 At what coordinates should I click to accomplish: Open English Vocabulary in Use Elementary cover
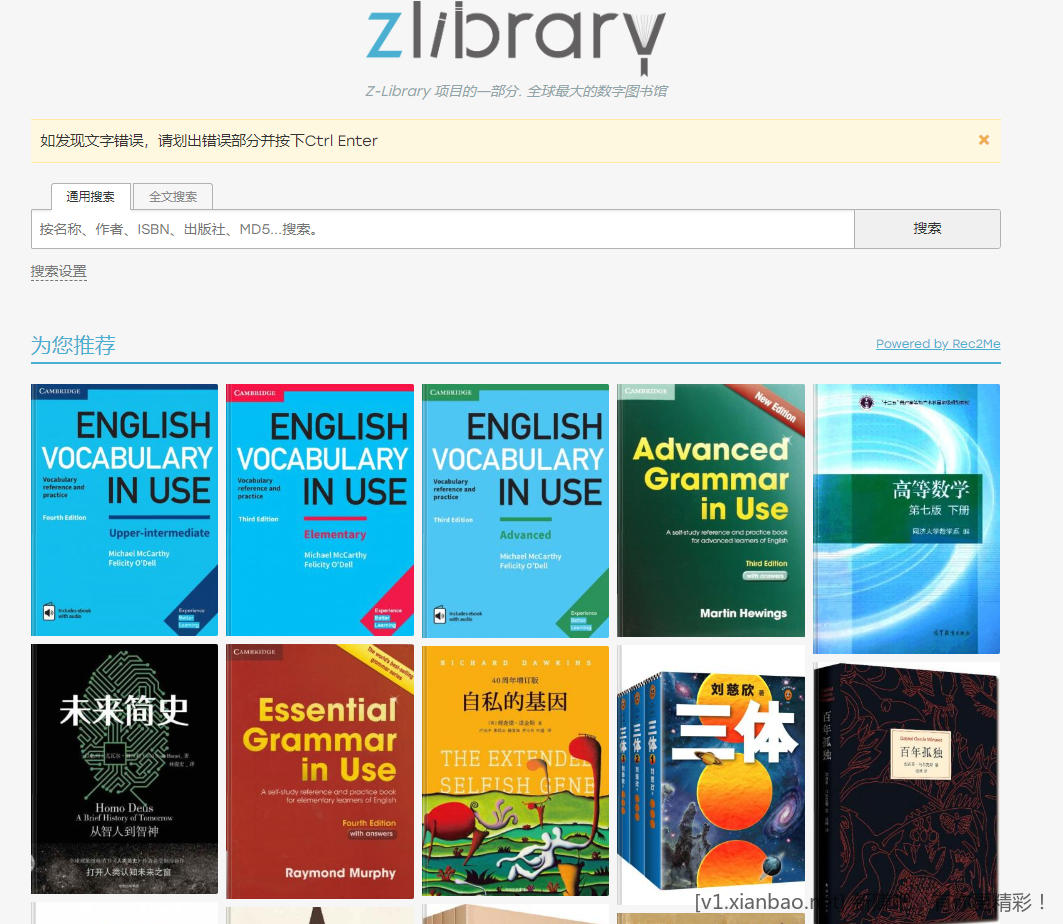[x=320, y=510]
